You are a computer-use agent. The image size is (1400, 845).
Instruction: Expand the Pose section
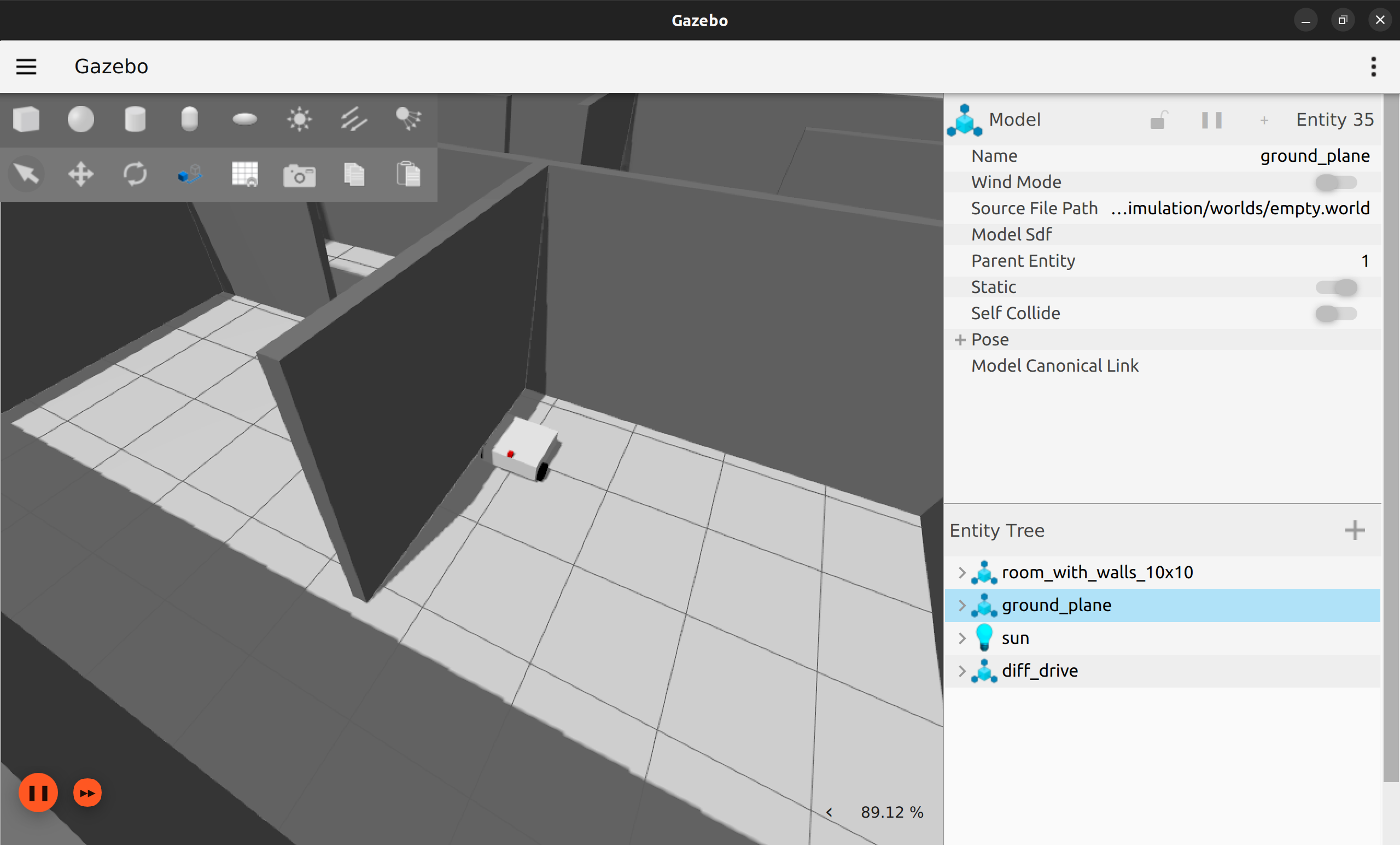pyautogui.click(x=960, y=339)
